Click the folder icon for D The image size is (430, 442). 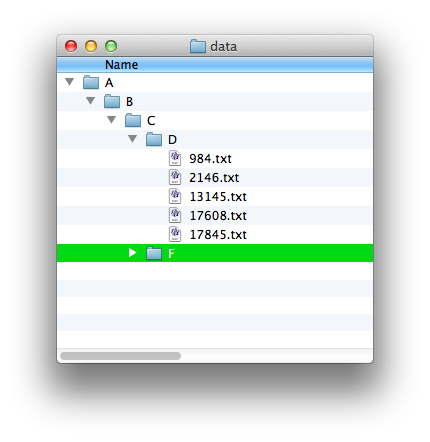(x=154, y=139)
